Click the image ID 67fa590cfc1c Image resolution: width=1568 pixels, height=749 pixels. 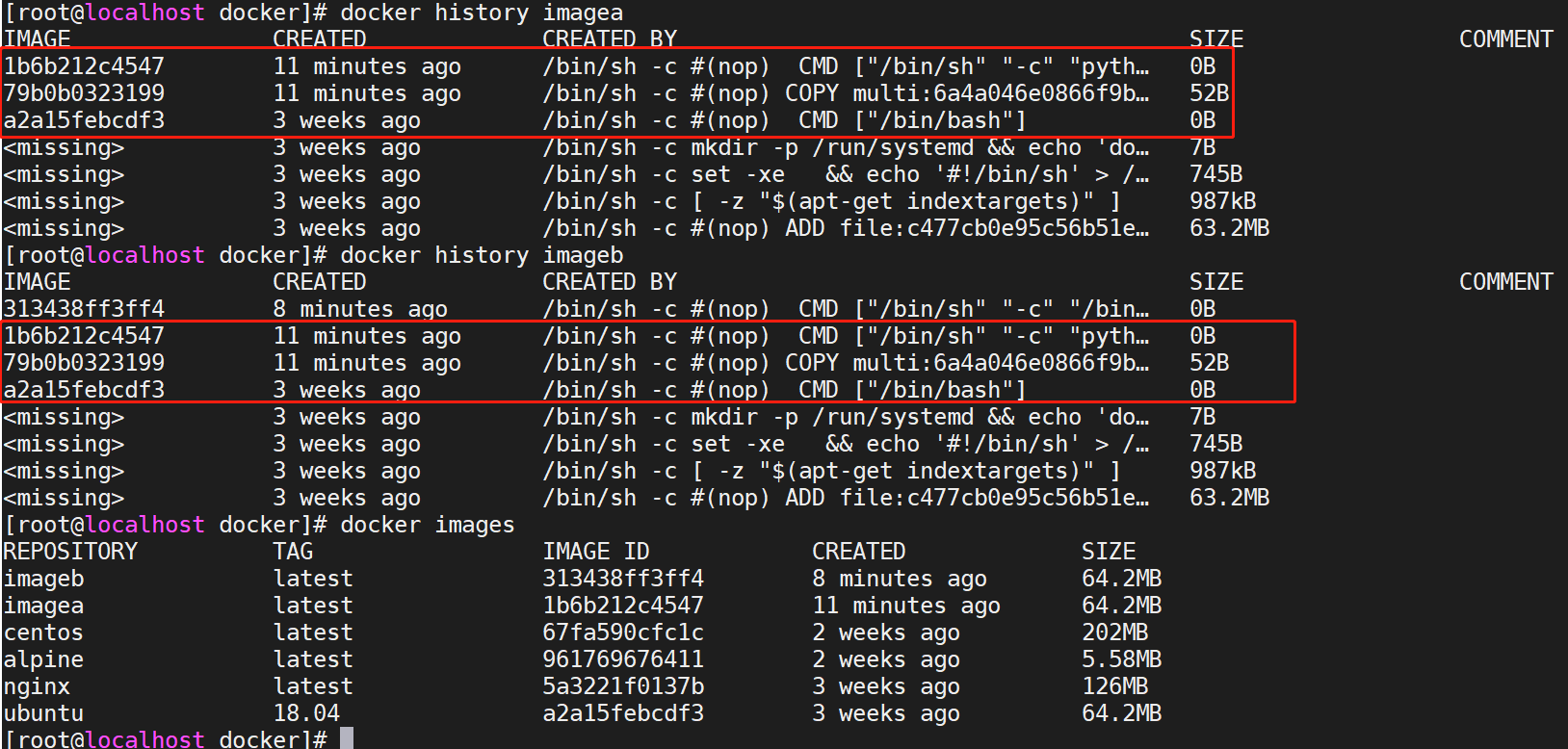622,633
